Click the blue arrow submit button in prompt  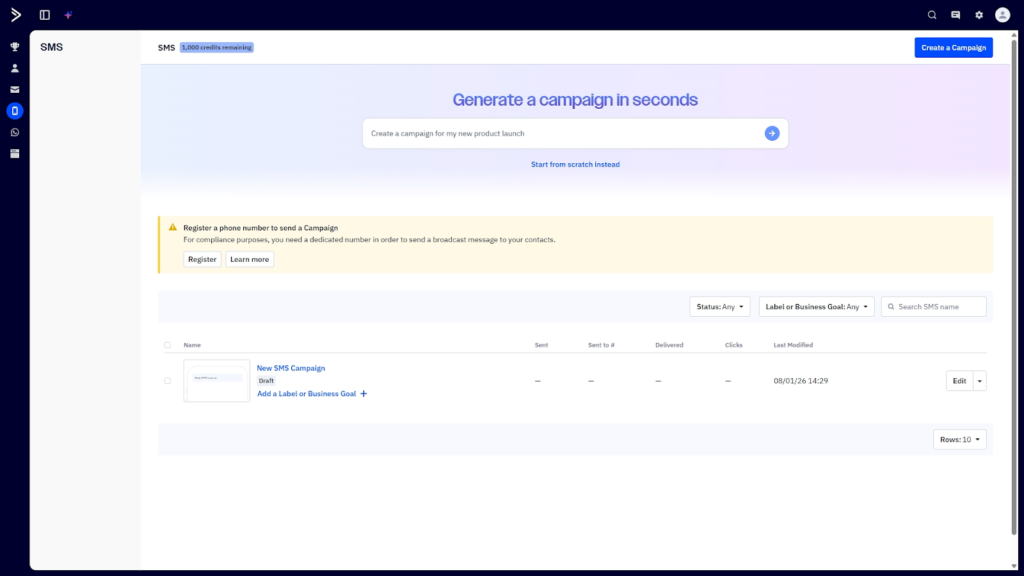click(x=772, y=133)
